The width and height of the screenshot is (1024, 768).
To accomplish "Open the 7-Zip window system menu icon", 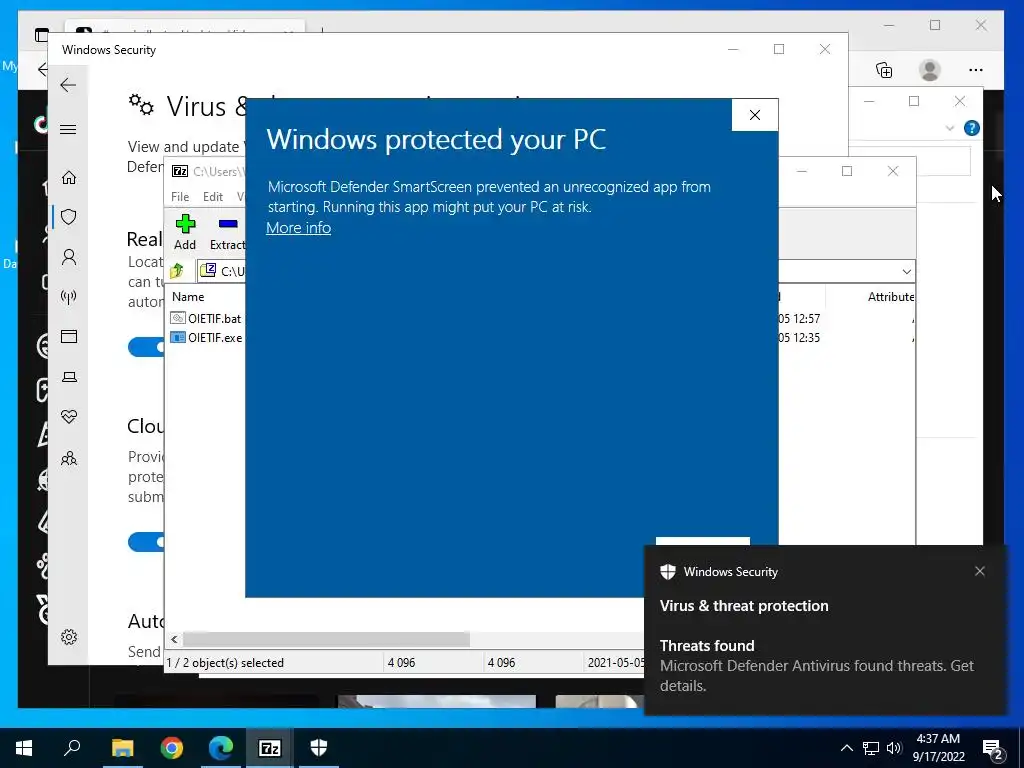I will click(180, 171).
